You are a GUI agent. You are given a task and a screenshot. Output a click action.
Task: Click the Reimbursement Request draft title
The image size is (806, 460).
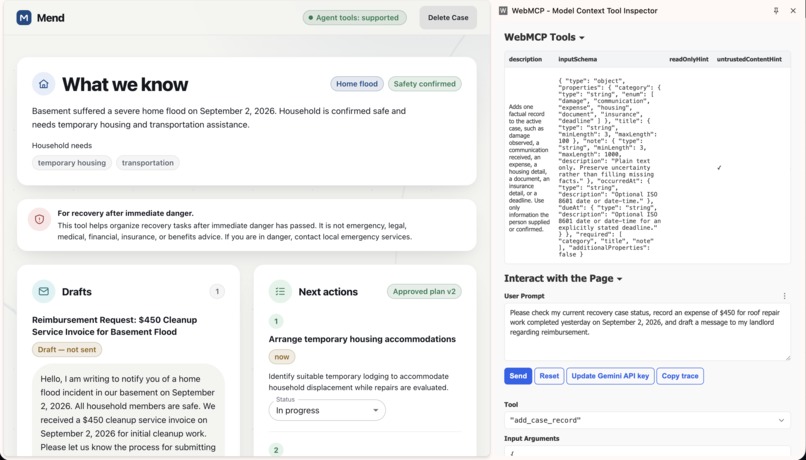[115, 326]
